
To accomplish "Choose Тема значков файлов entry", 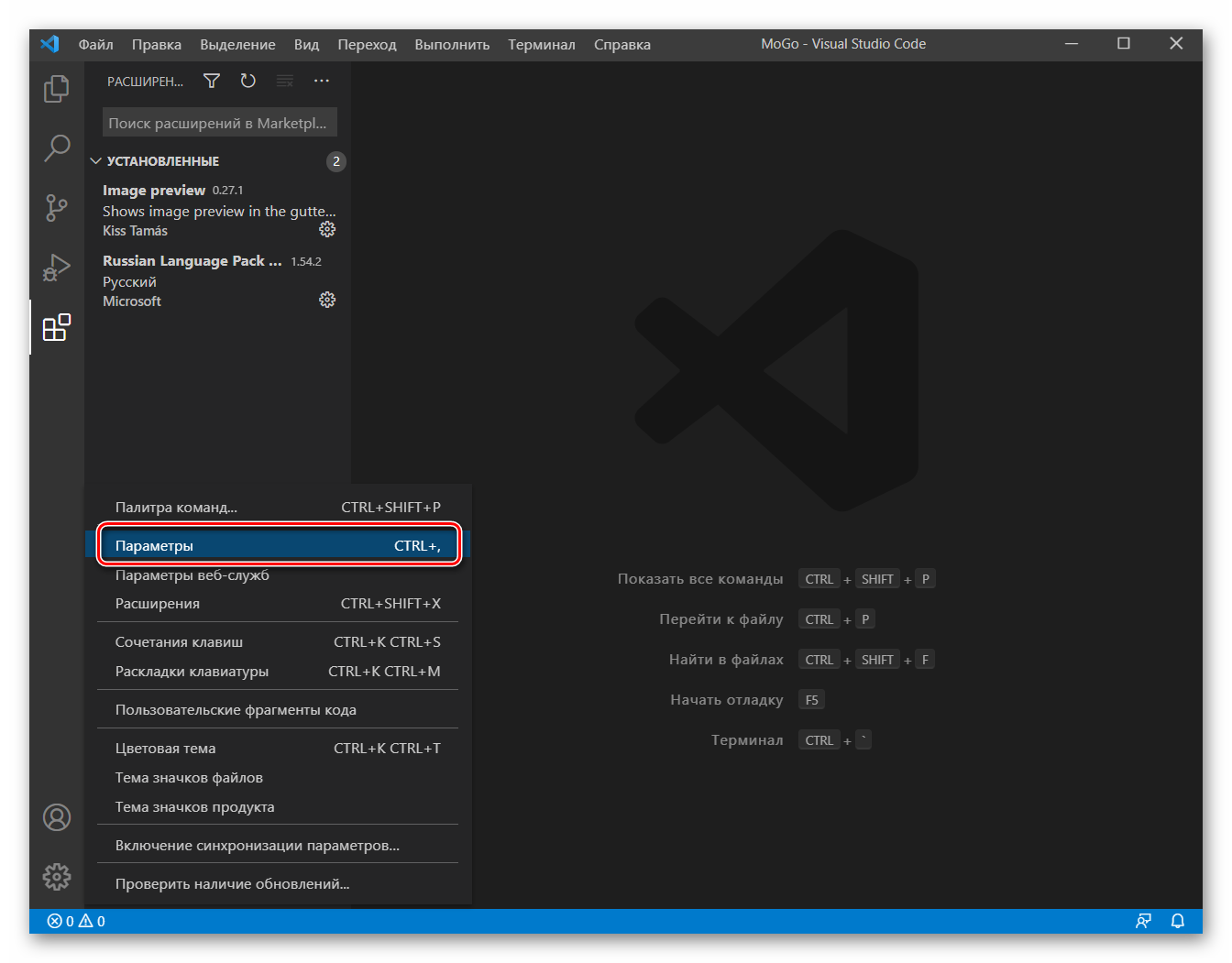I will [x=278, y=777].
